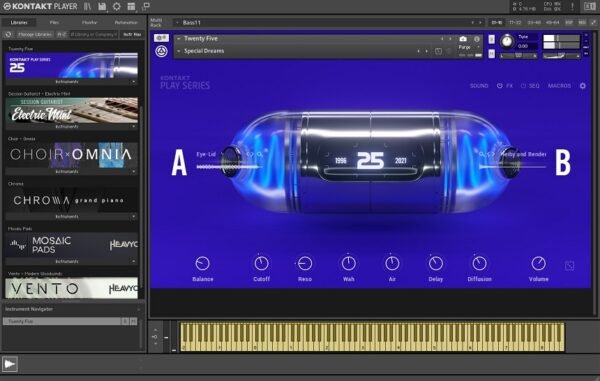Click the info icon in instrument header

coord(477,39)
